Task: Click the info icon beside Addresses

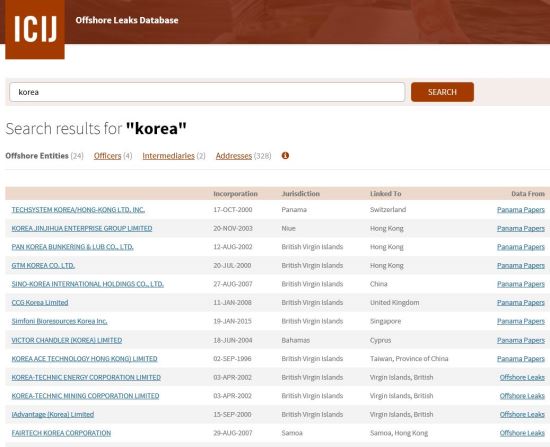Action: (x=285, y=155)
